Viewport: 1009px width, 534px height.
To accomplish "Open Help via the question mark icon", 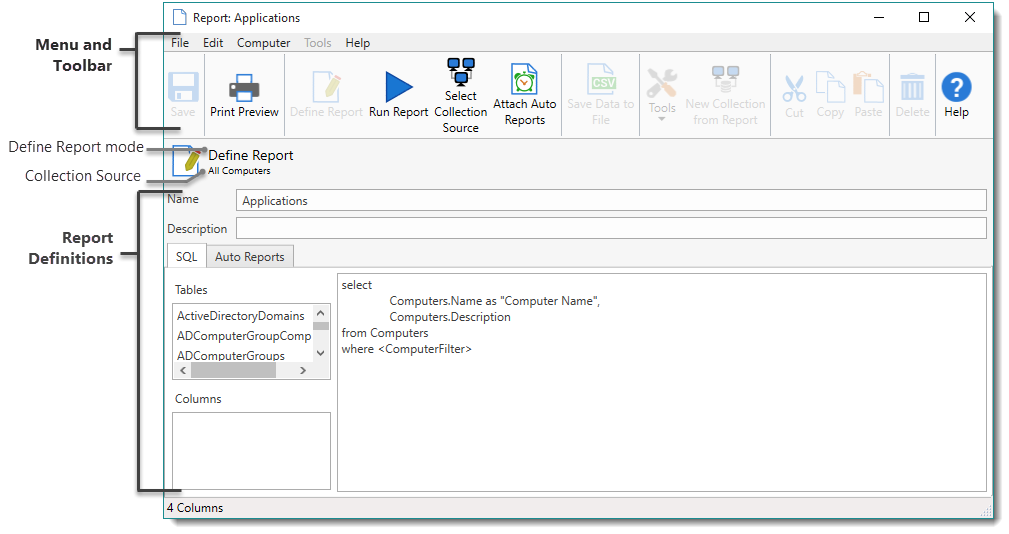I will (x=956, y=87).
